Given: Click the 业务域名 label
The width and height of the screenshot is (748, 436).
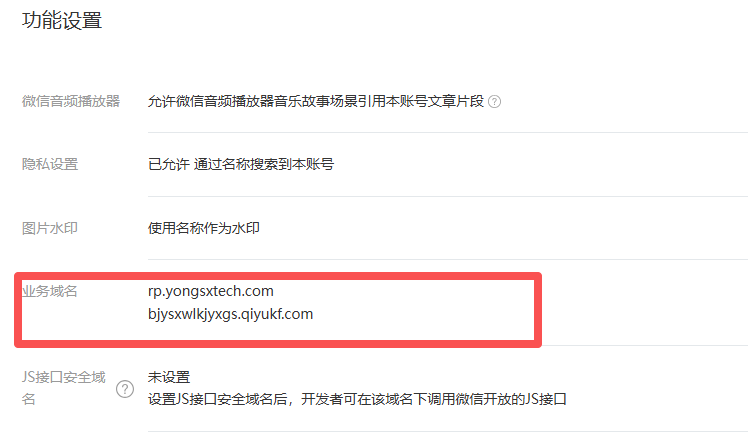Looking at the screenshot, I should click(x=50, y=291).
